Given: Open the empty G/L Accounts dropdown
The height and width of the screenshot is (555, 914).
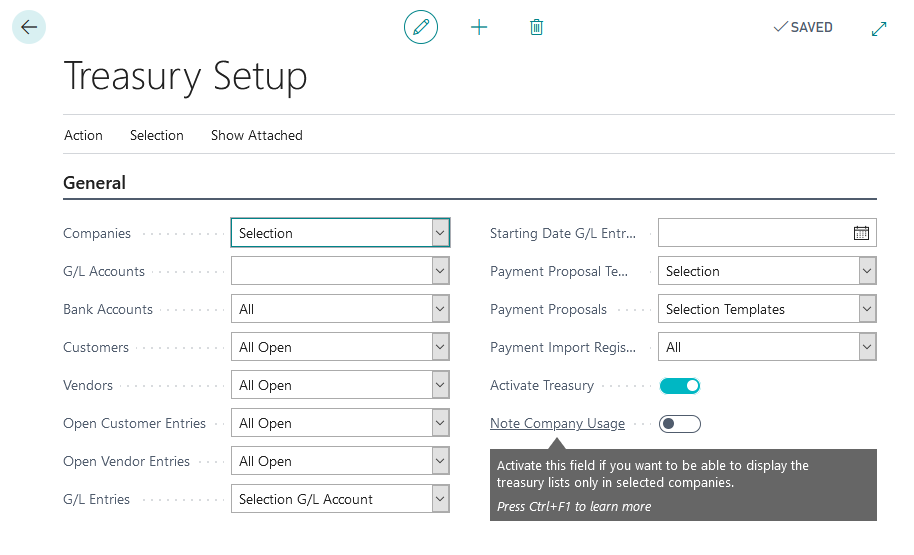Looking at the screenshot, I should 440,271.
